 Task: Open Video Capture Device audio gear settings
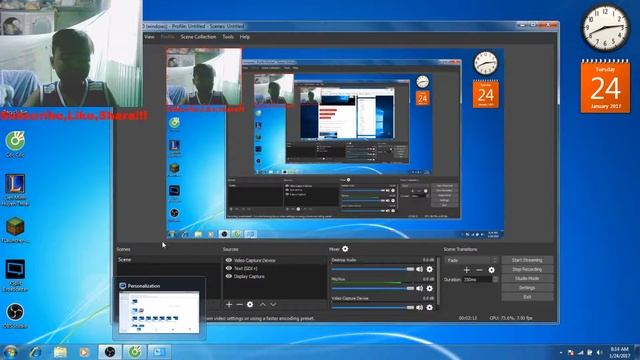429,307
